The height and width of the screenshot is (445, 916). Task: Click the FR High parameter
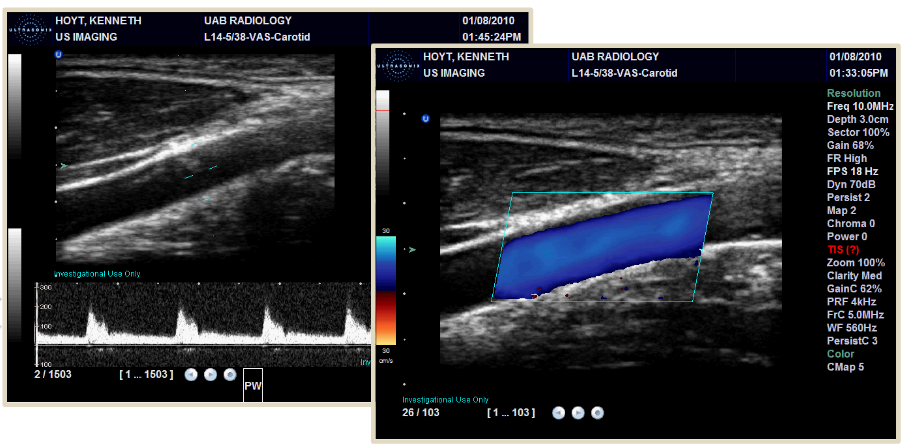point(847,158)
